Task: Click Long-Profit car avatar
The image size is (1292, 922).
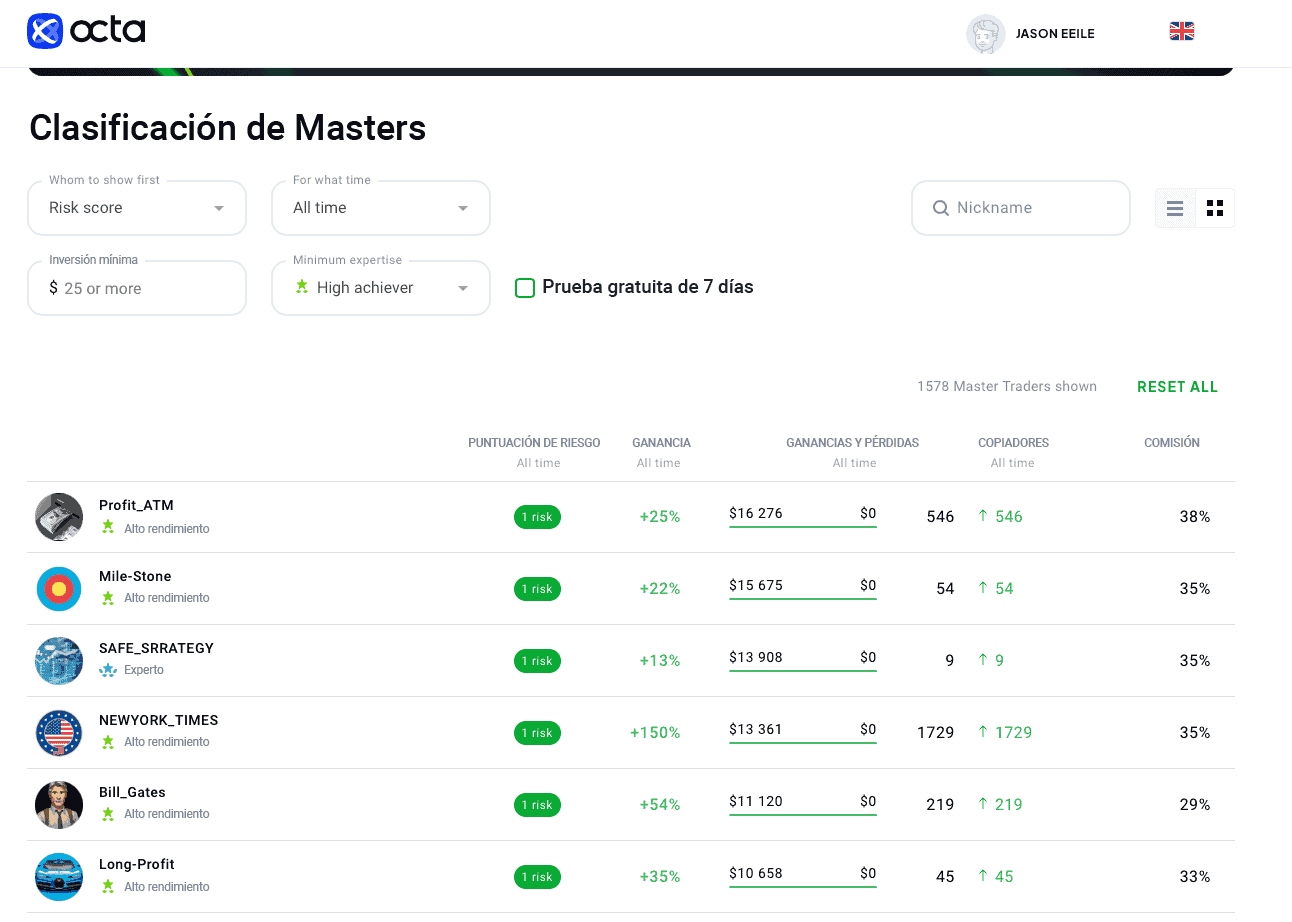Action: point(59,877)
